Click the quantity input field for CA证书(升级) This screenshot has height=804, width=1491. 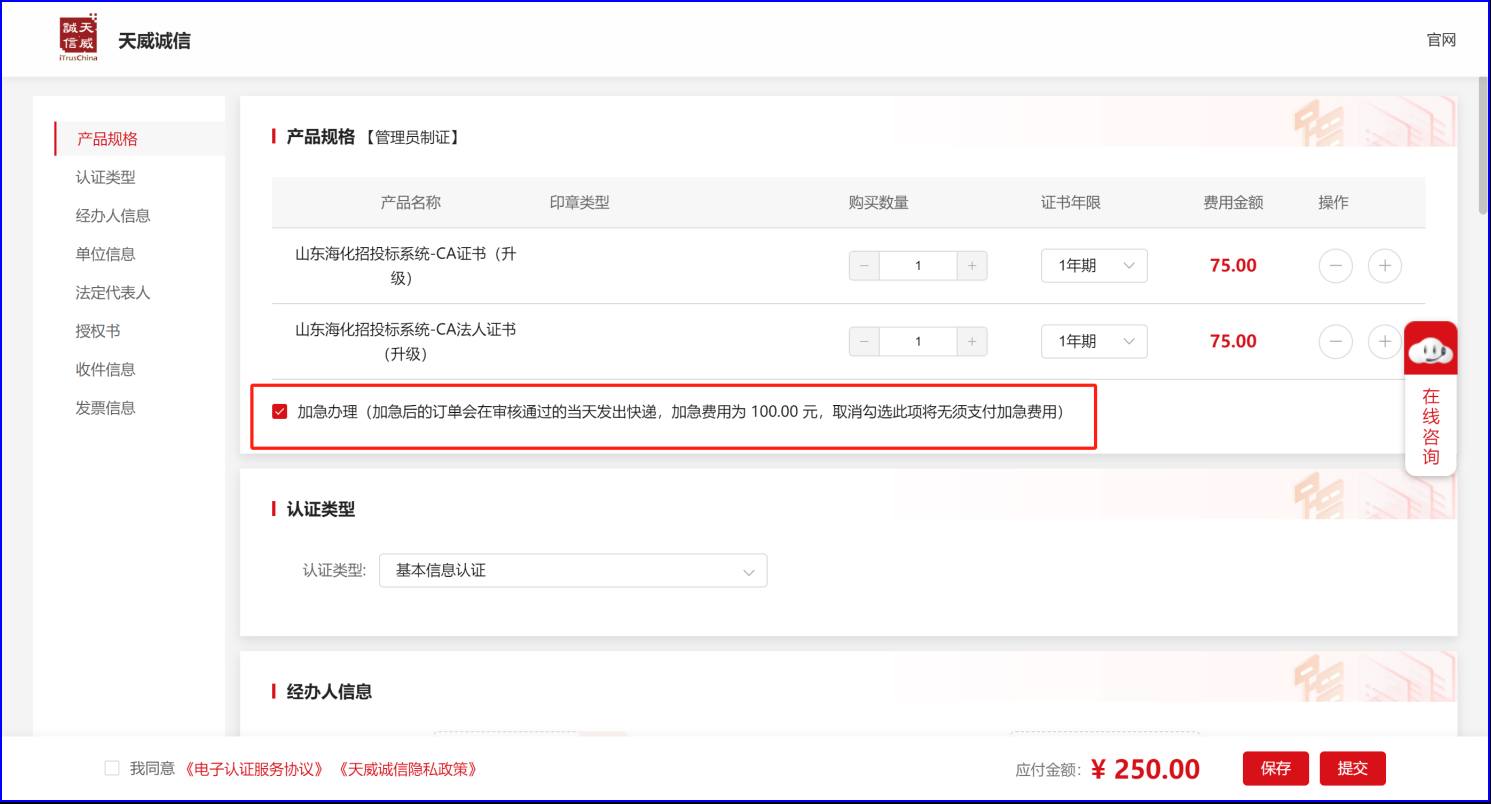pos(918,266)
